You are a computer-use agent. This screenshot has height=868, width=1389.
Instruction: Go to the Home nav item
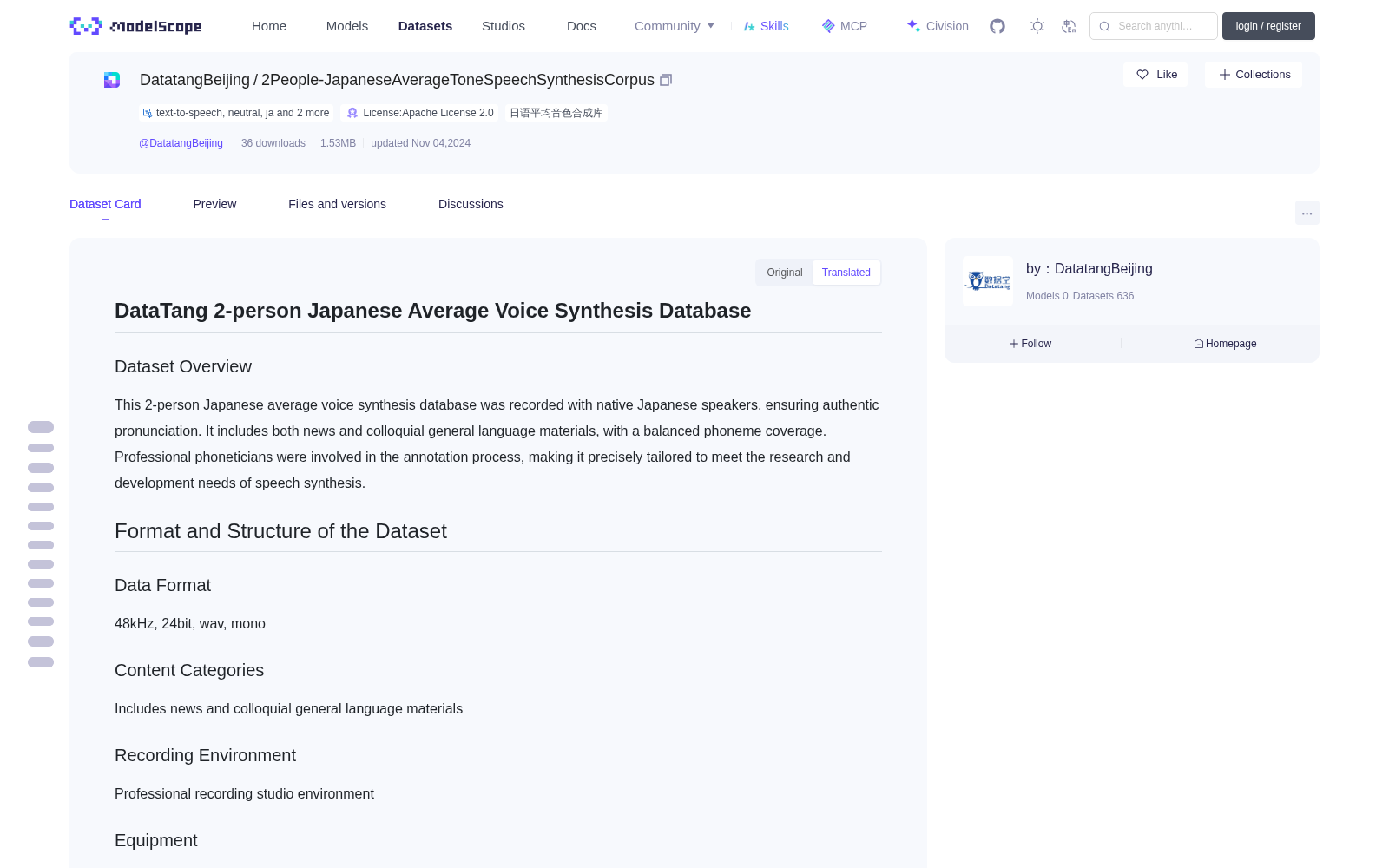[269, 26]
